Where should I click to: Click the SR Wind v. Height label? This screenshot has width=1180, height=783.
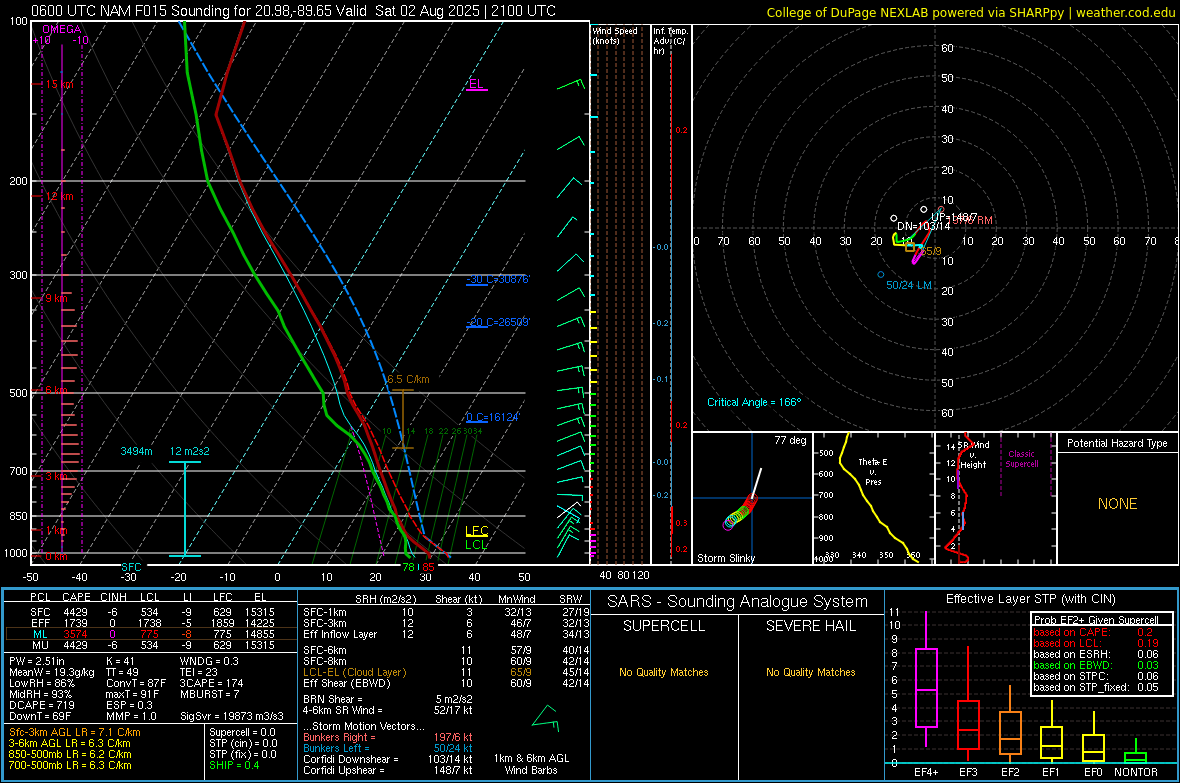[973, 455]
